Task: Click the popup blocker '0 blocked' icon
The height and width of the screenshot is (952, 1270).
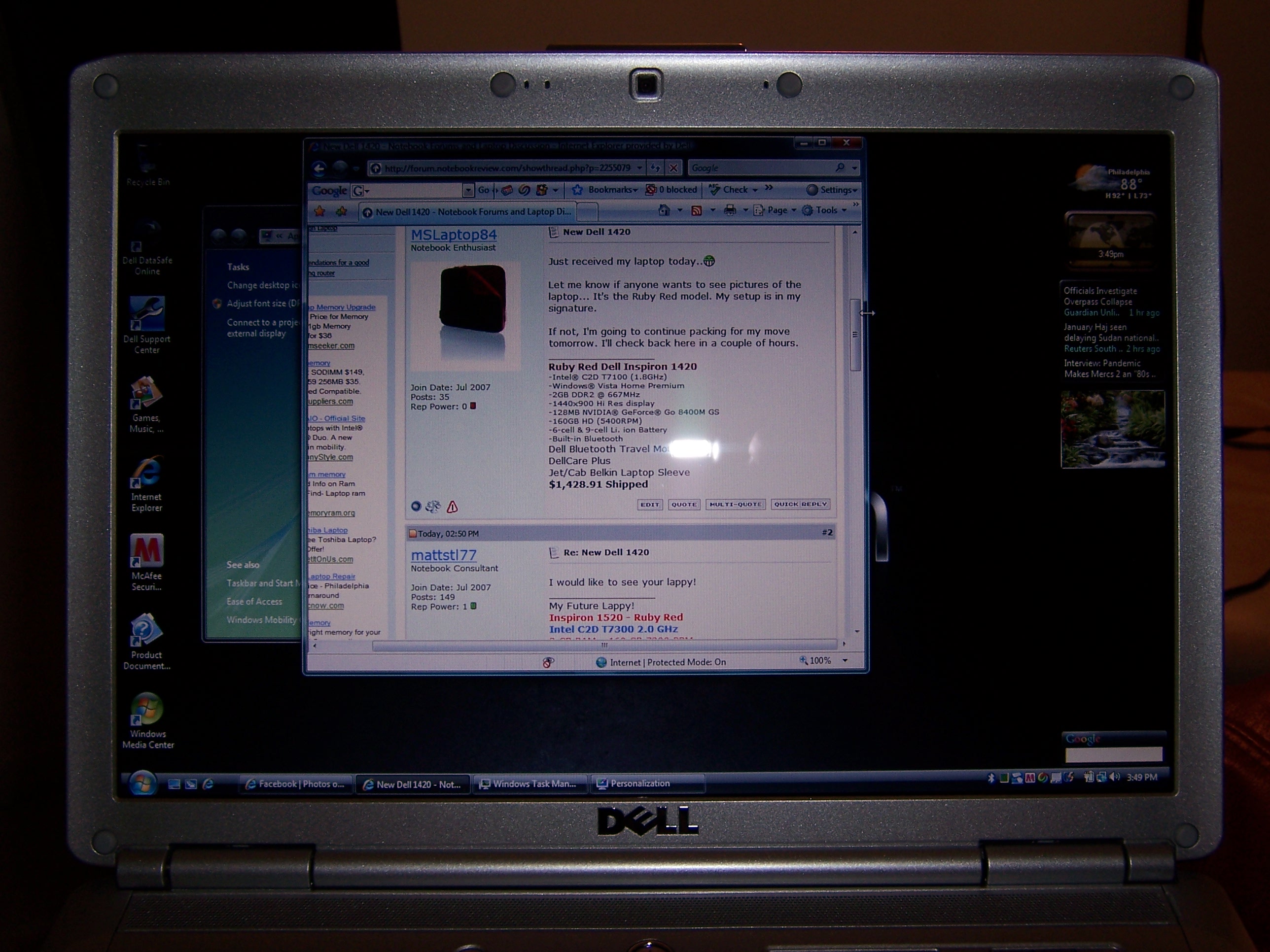Action: 650,189
